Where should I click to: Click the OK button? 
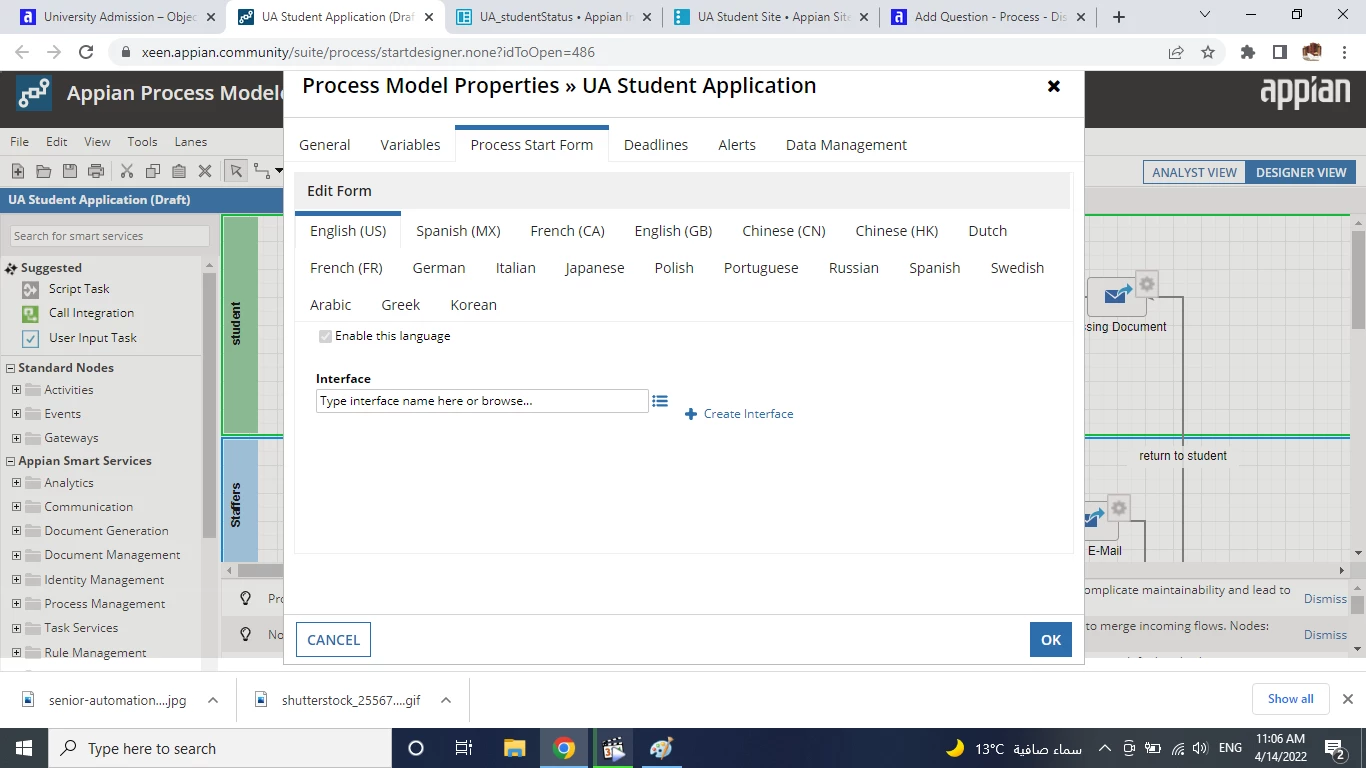[x=1051, y=640]
